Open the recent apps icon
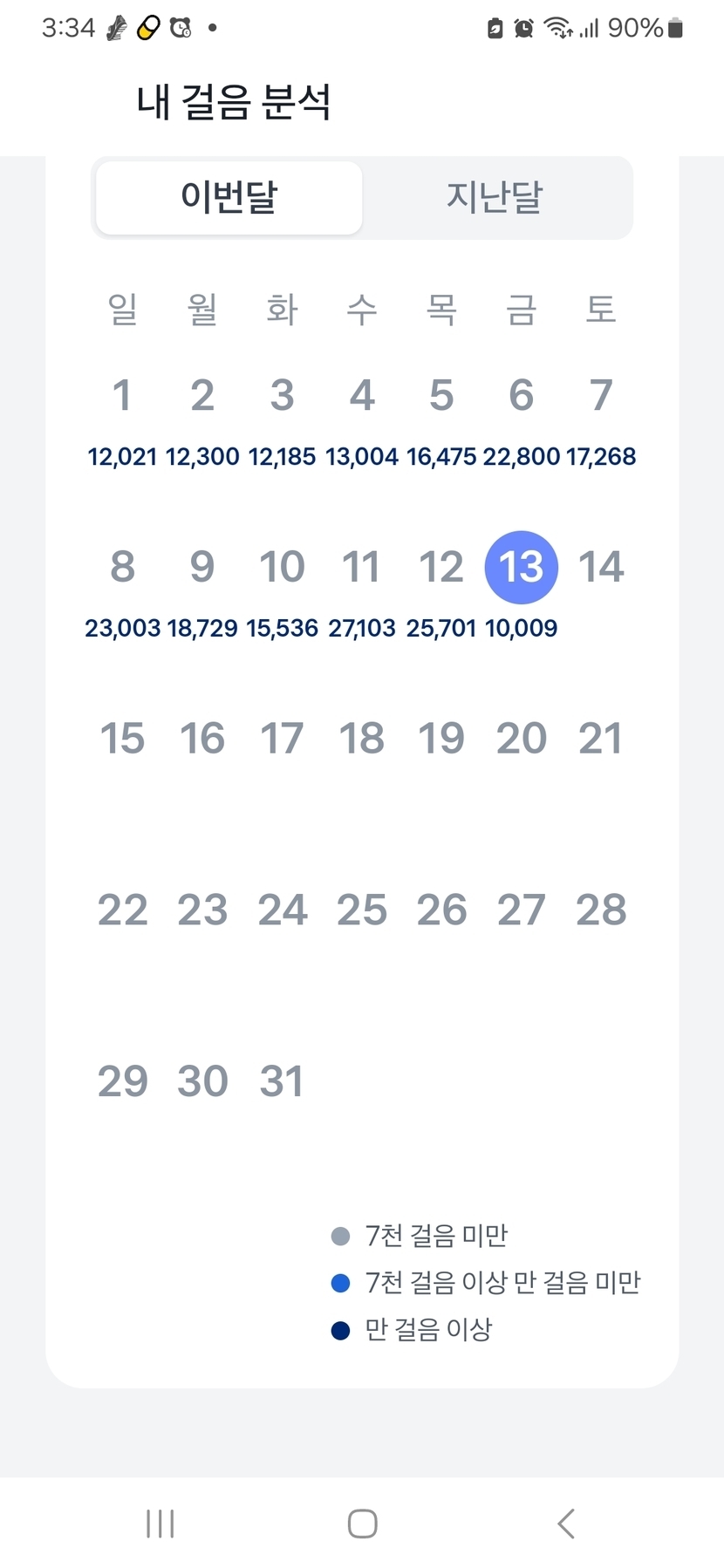 click(x=161, y=1524)
